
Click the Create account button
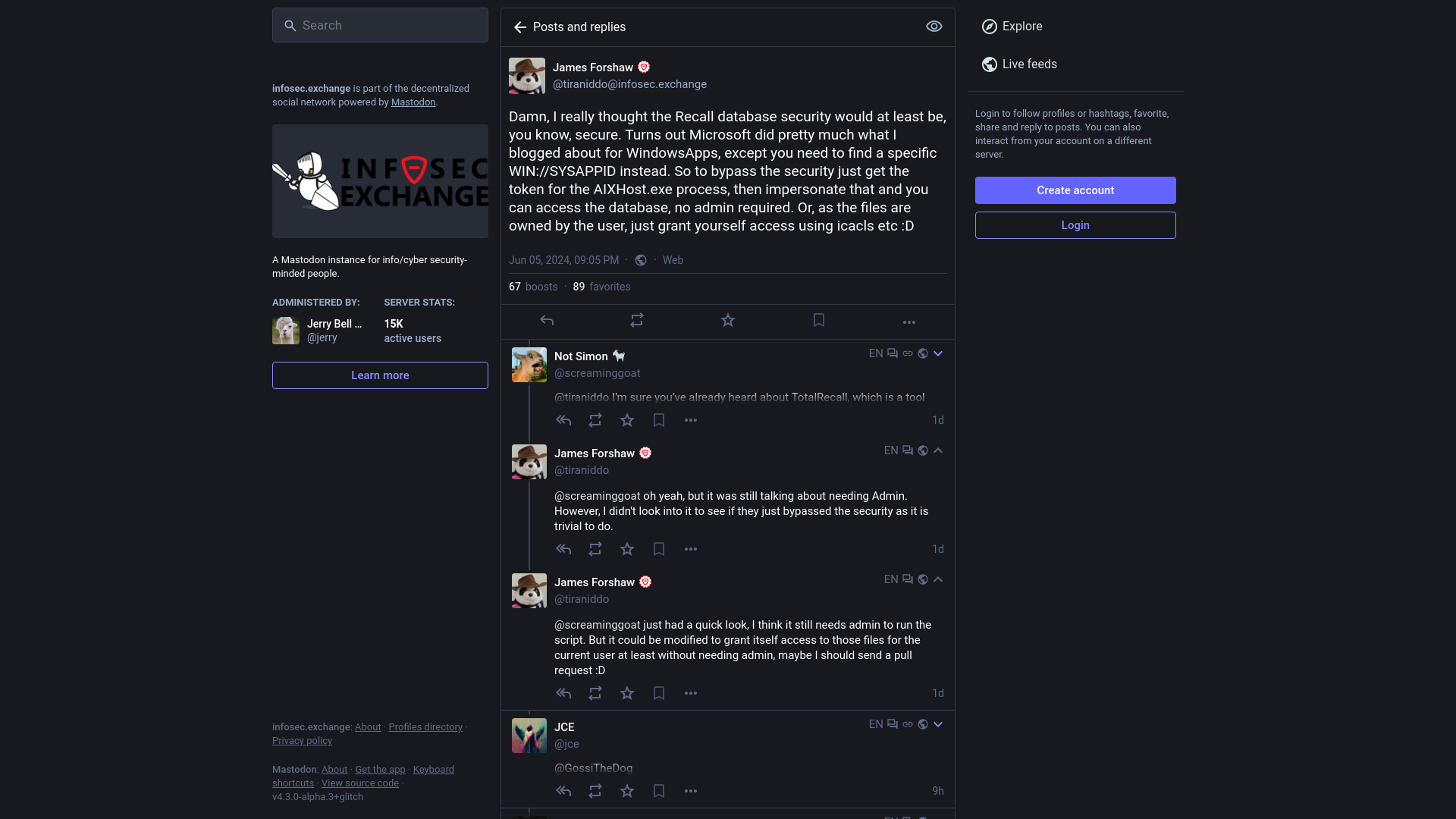coord(1075,190)
